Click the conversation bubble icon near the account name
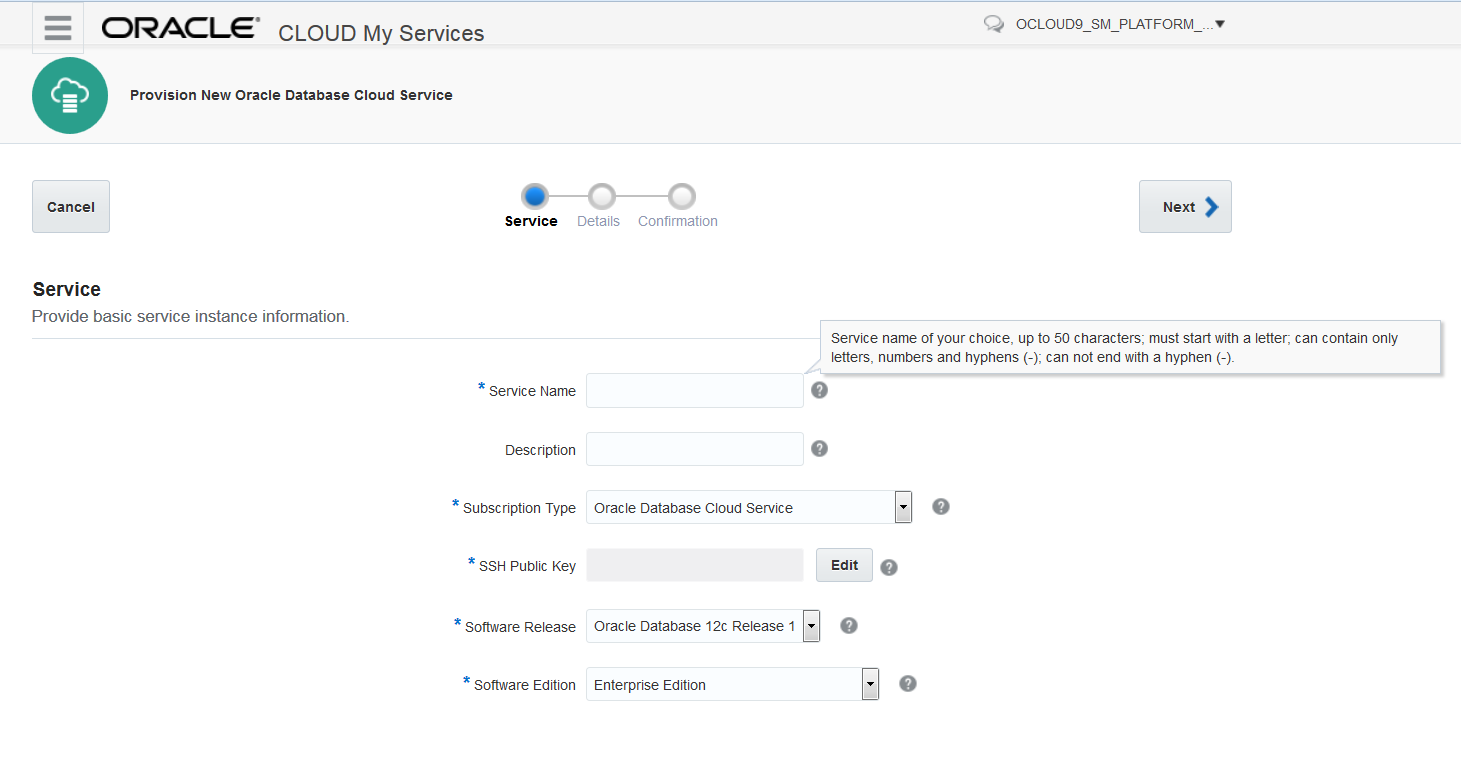 coord(992,23)
